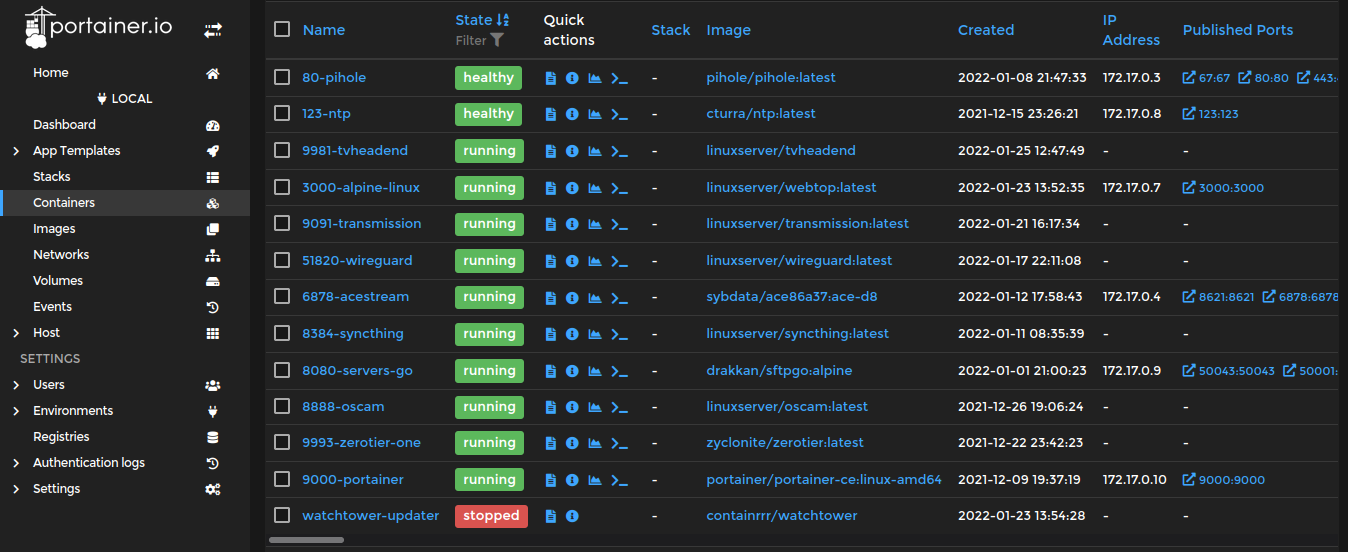Image resolution: width=1348 pixels, height=552 pixels.
Task: Open published port 9000:9000 link
Action: pyautogui.click(x=1224, y=480)
